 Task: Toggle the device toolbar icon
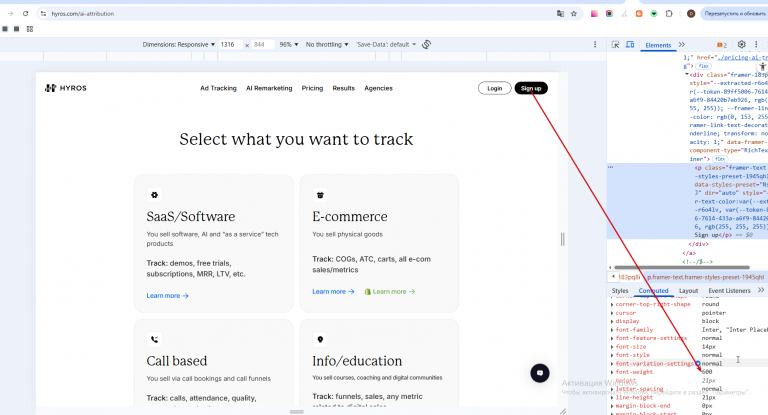coord(630,45)
